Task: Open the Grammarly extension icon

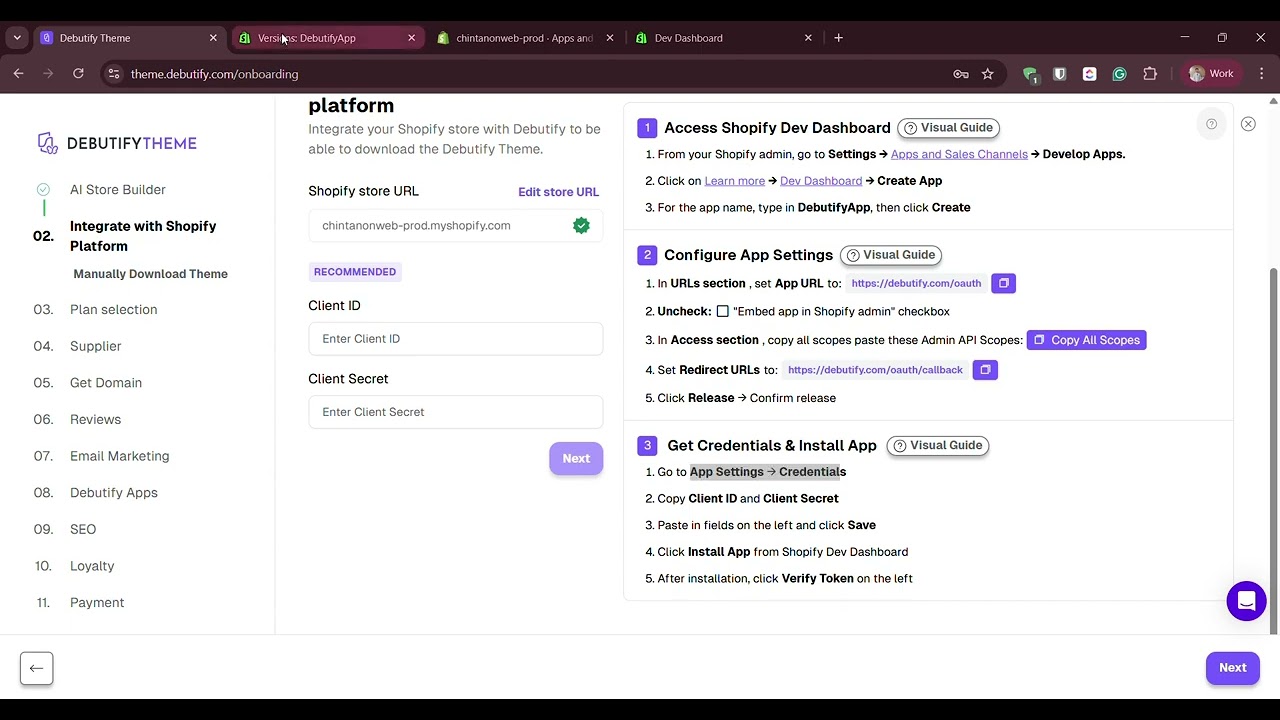Action: click(x=1120, y=74)
